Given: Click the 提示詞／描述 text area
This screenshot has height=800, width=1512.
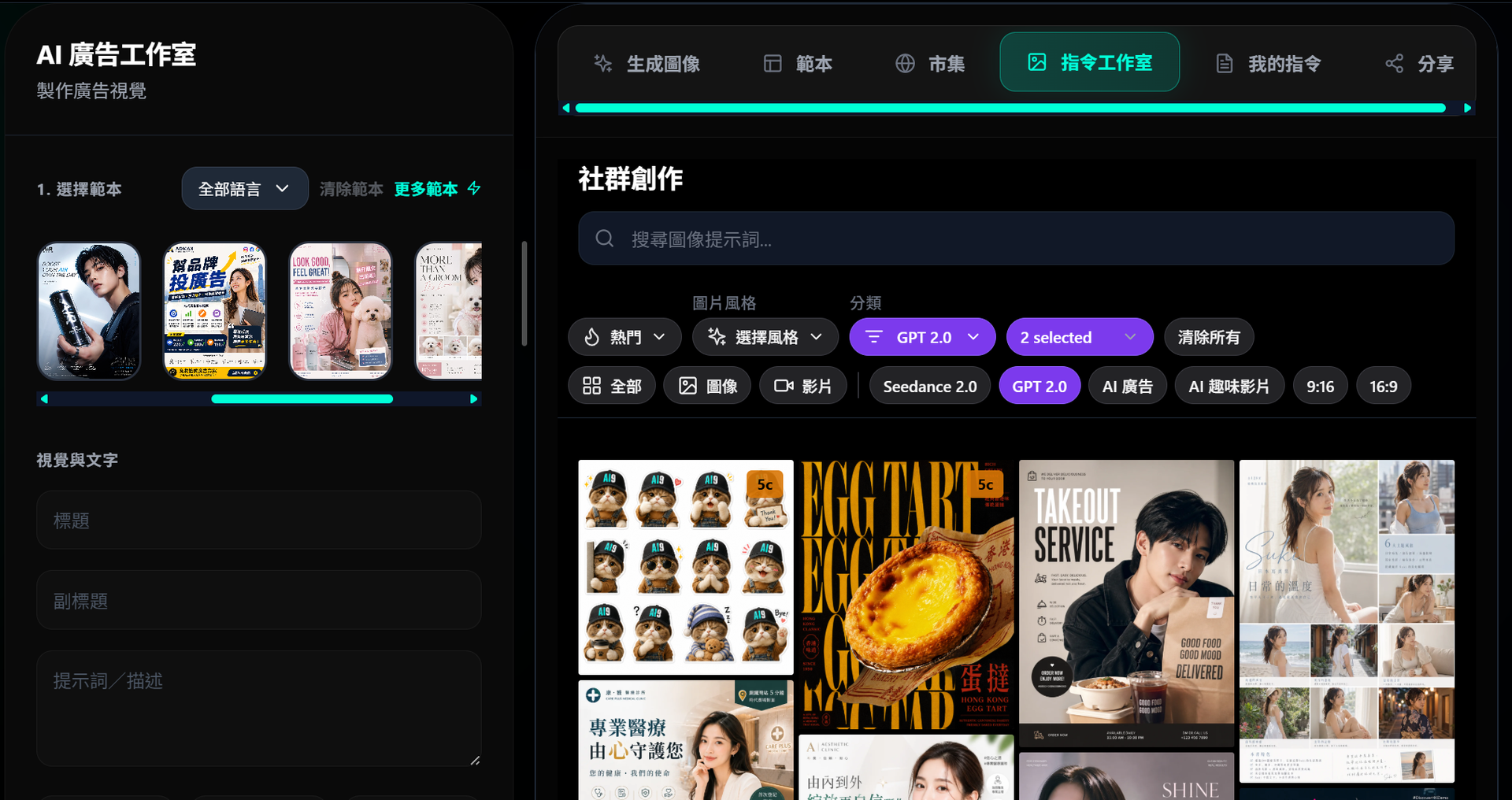Looking at the screenshot, I should tap(259, 709).
